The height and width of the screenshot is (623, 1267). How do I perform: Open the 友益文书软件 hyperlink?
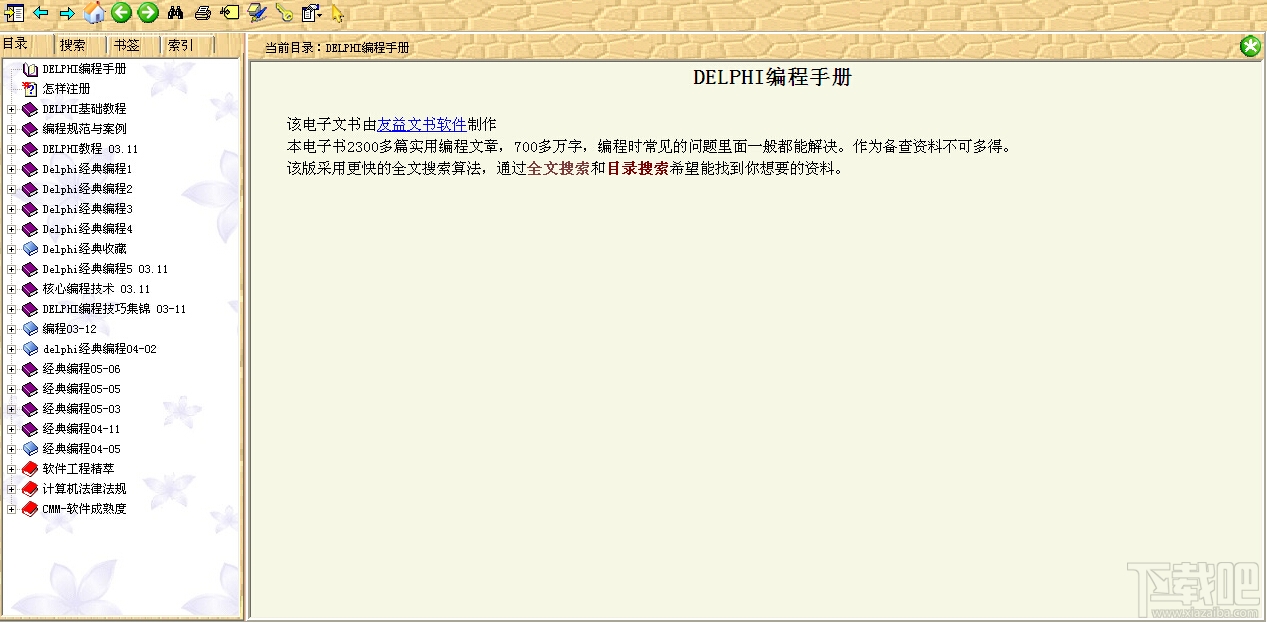pyautogui.click(x=422, y=125)
